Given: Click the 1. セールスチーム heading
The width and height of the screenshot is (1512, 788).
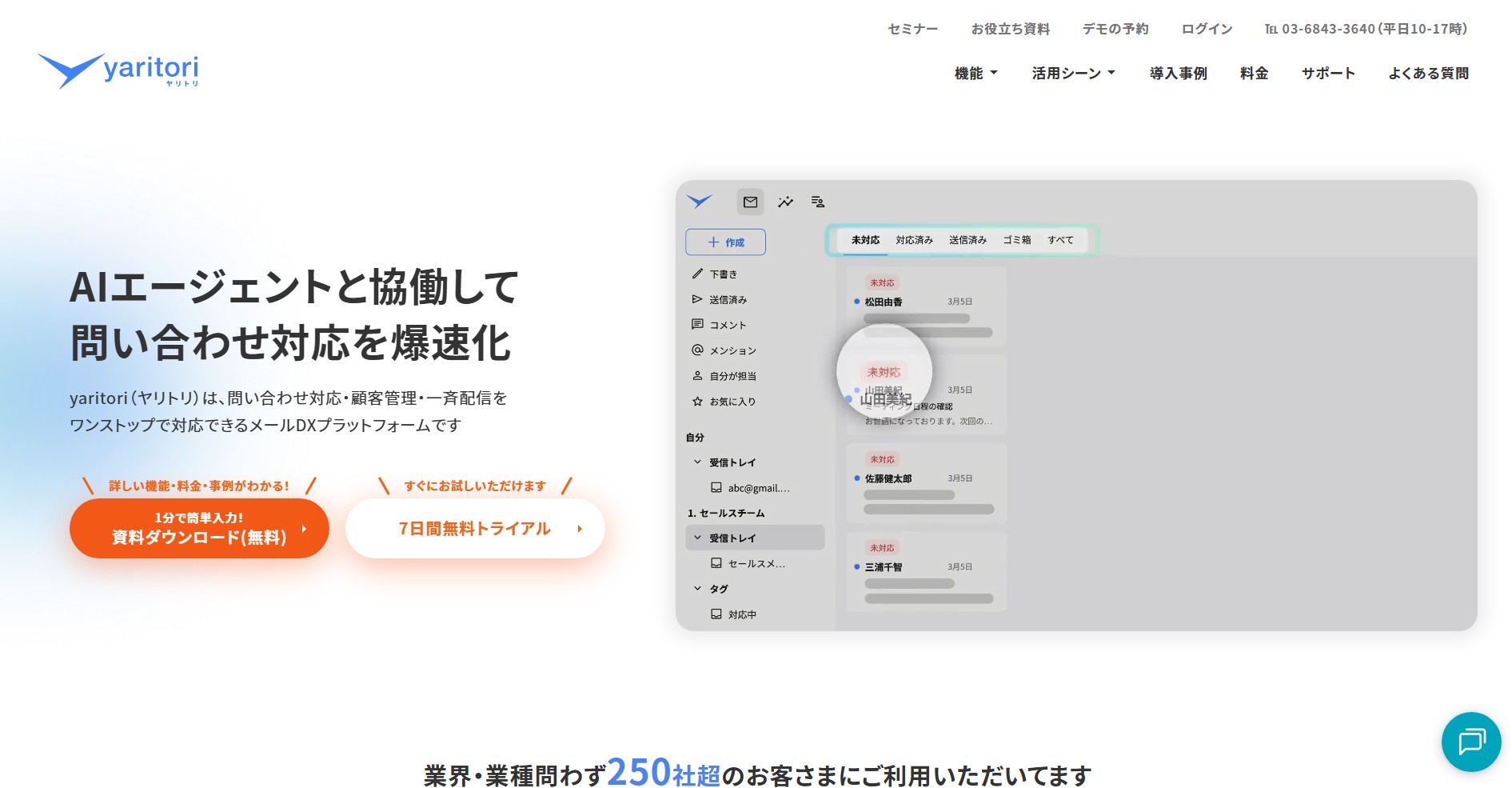Looking at the screenshot, I should pyautogui.click(x=726, y=513).
